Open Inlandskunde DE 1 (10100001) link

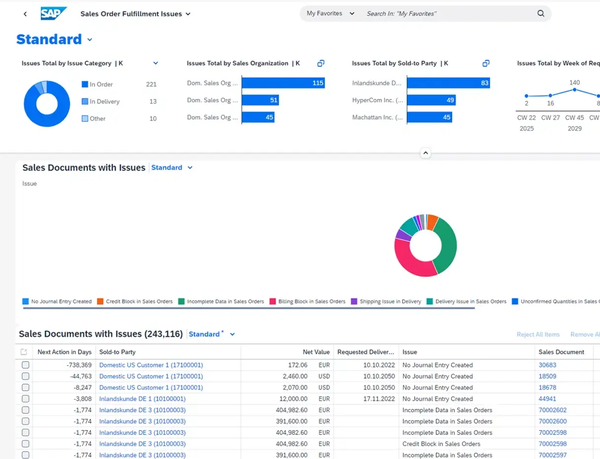point(144,398)
